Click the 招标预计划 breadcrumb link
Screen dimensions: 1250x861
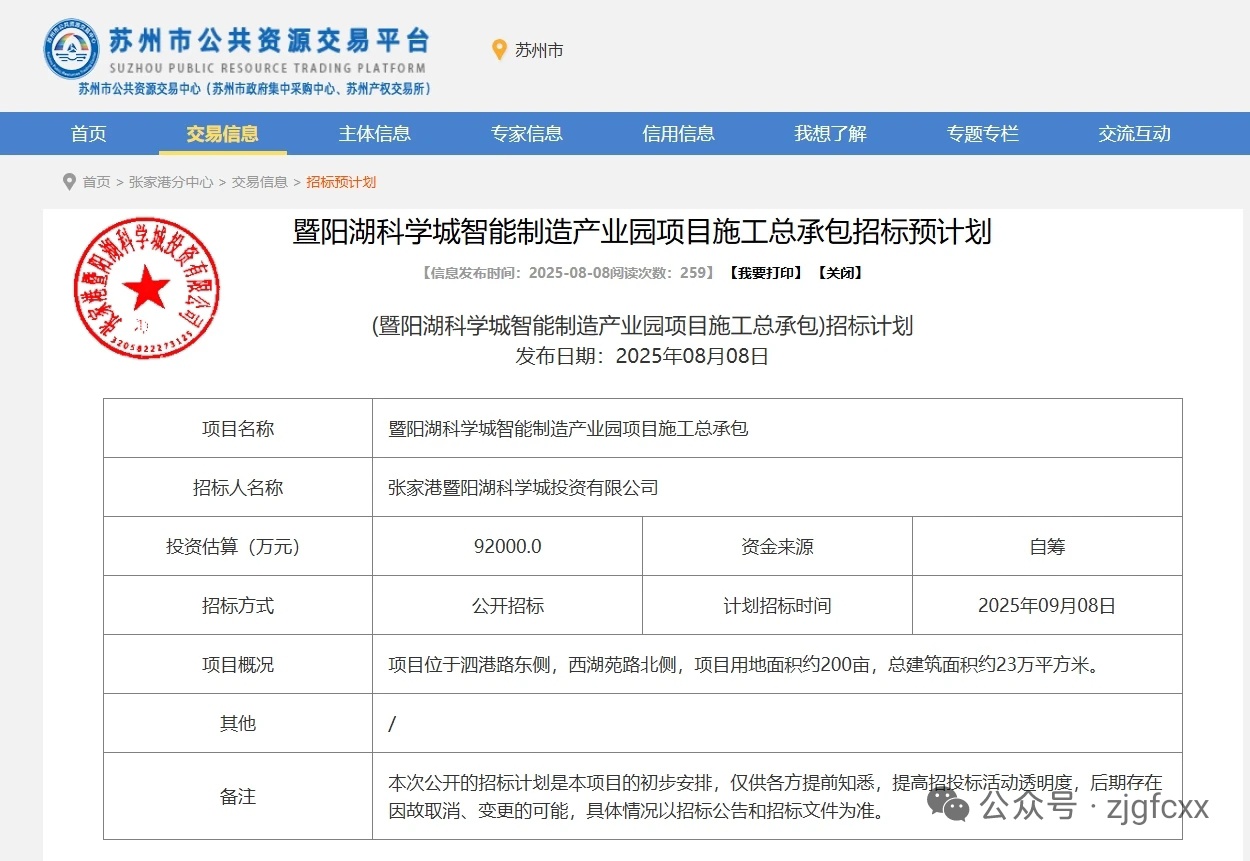pos(341,182)
